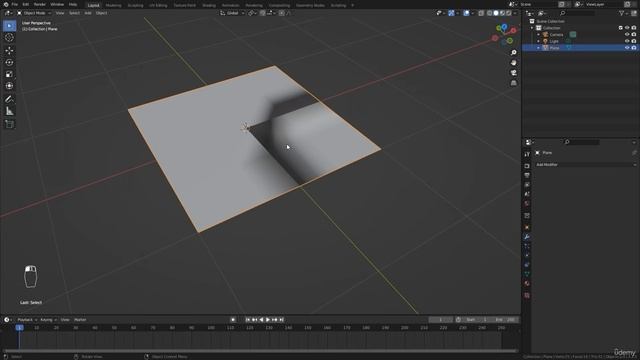Play the animation forward

coord(268,320)
